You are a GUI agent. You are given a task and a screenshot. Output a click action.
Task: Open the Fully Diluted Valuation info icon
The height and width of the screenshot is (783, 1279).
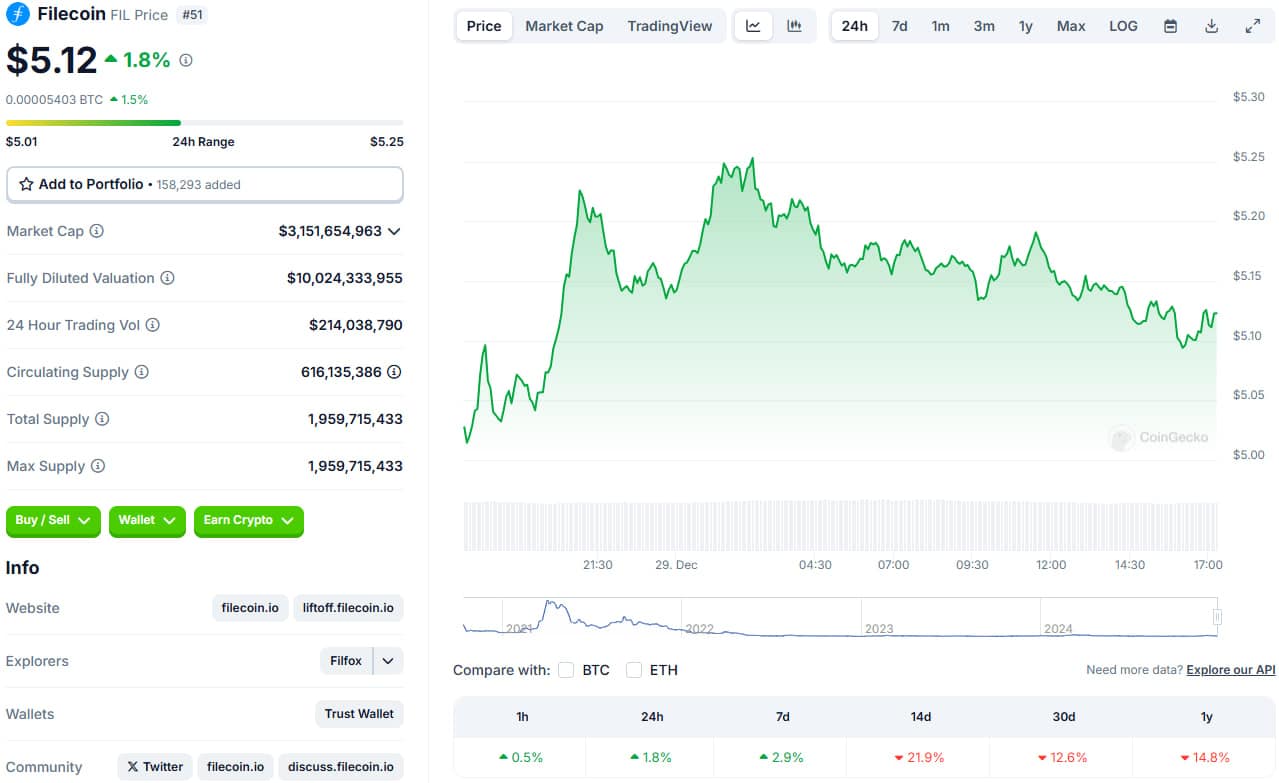[168, 278]
